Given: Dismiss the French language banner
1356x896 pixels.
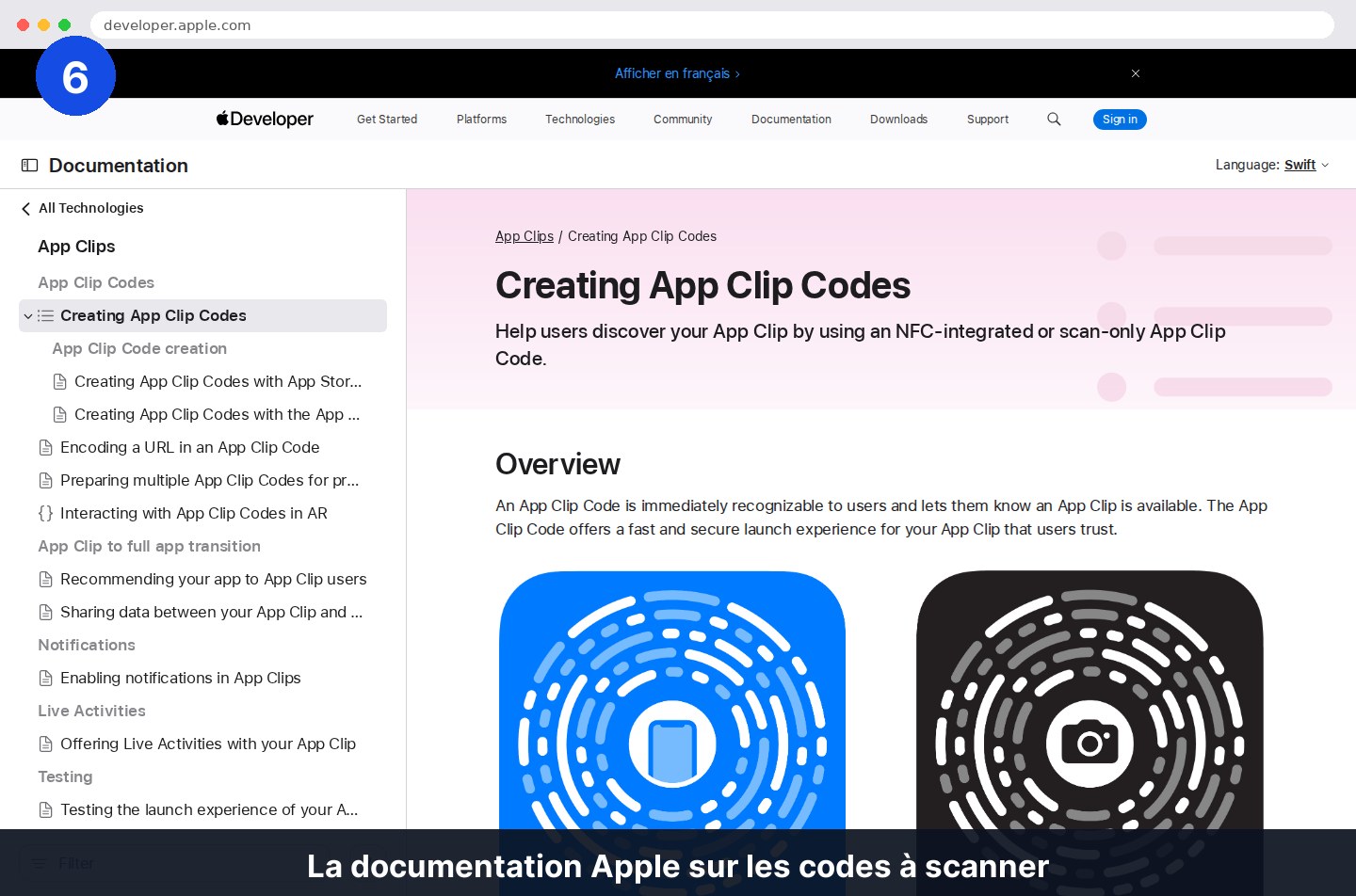Looking at the screenshot, I should tap(1136, 73).
